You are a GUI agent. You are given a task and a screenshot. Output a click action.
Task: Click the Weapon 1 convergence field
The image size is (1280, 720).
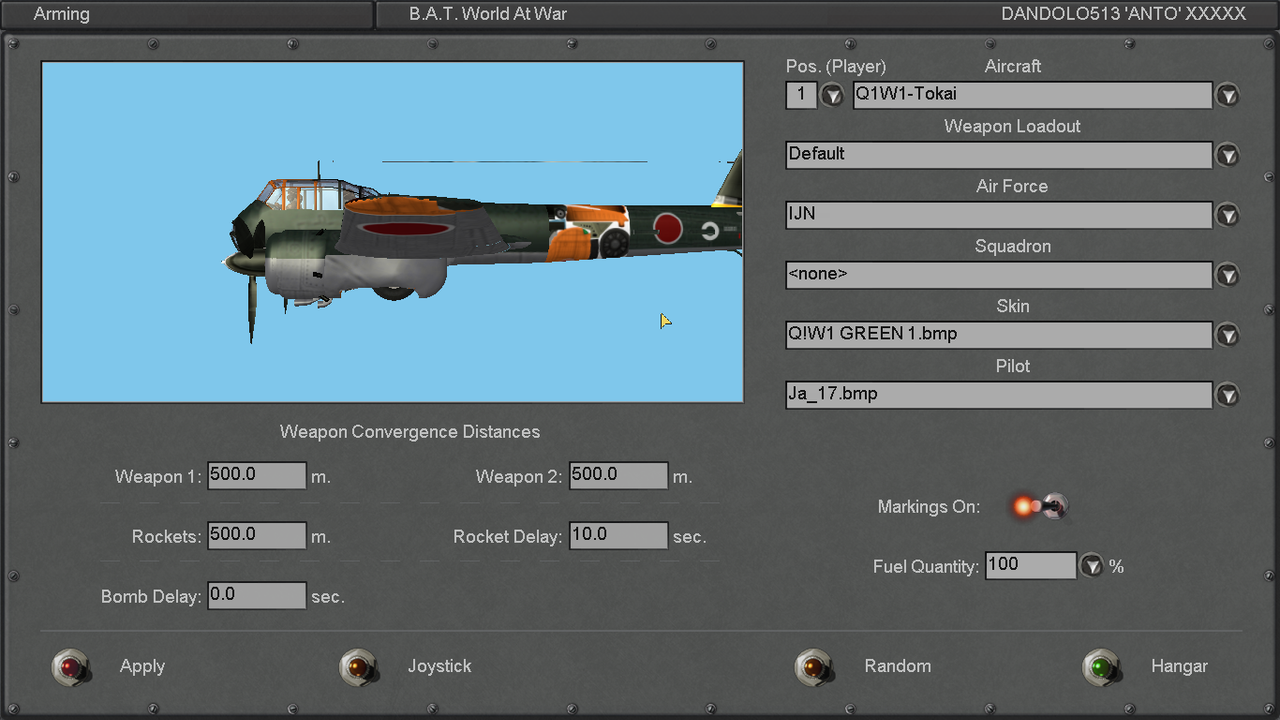pos(257,475)
